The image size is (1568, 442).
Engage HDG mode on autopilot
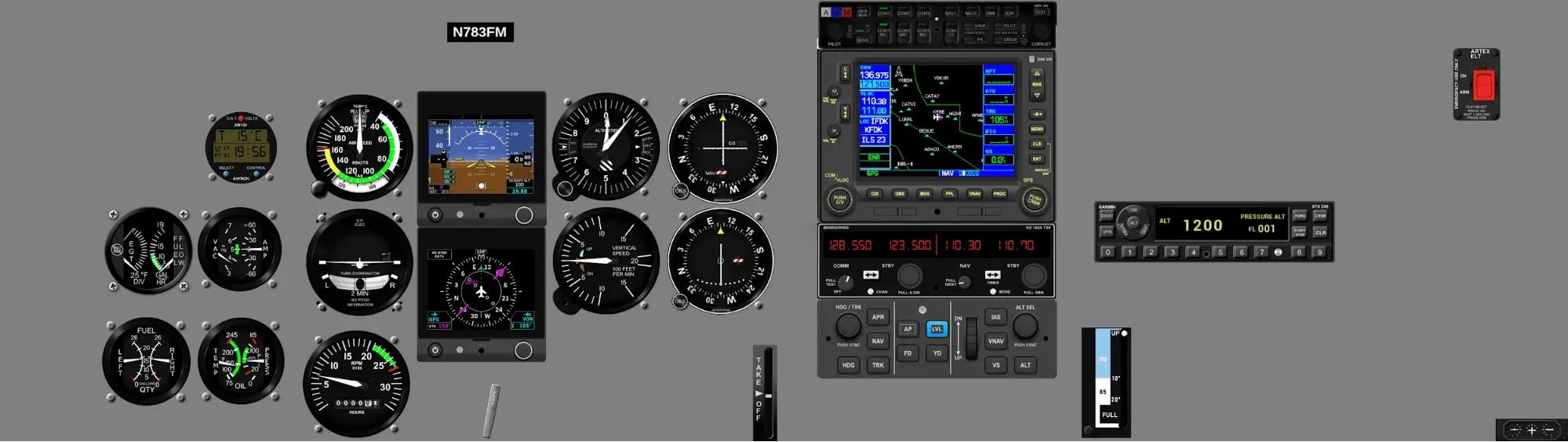848,365
